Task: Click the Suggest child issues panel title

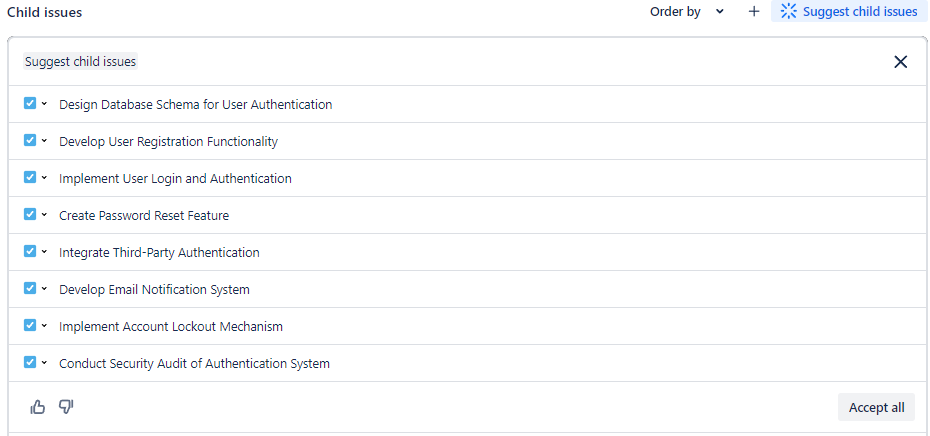Action: (x=80, y=62)
